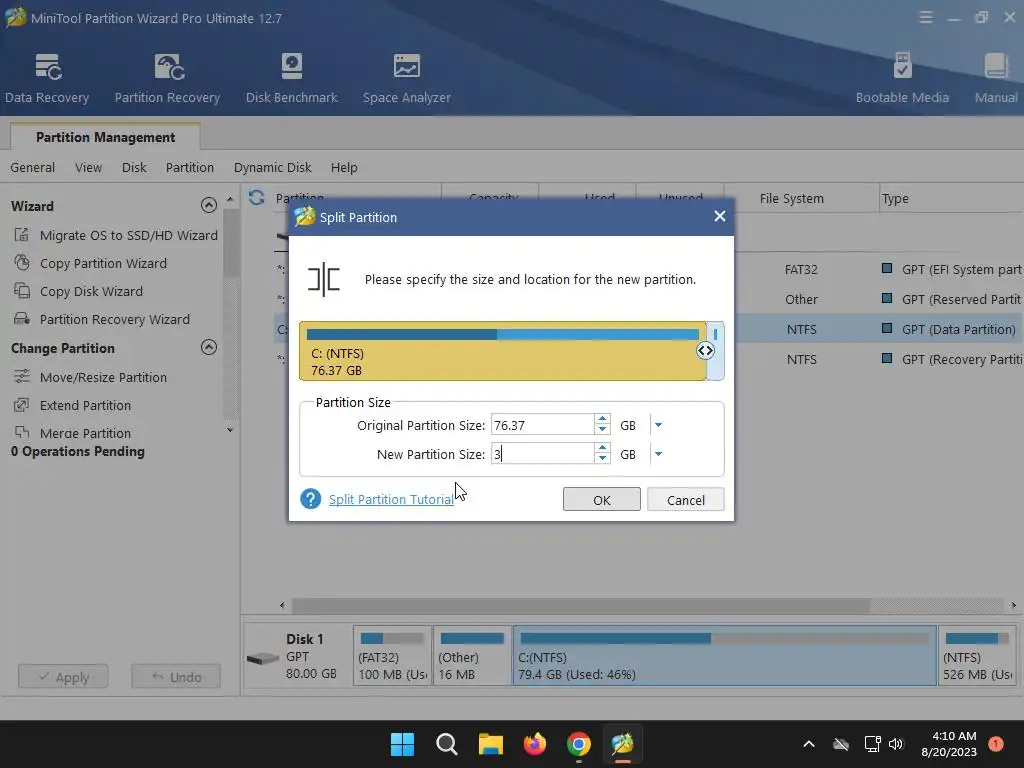Open the Split Partition Tutorial link
Screen dimensions: 1024x768
tap(391, 500)
